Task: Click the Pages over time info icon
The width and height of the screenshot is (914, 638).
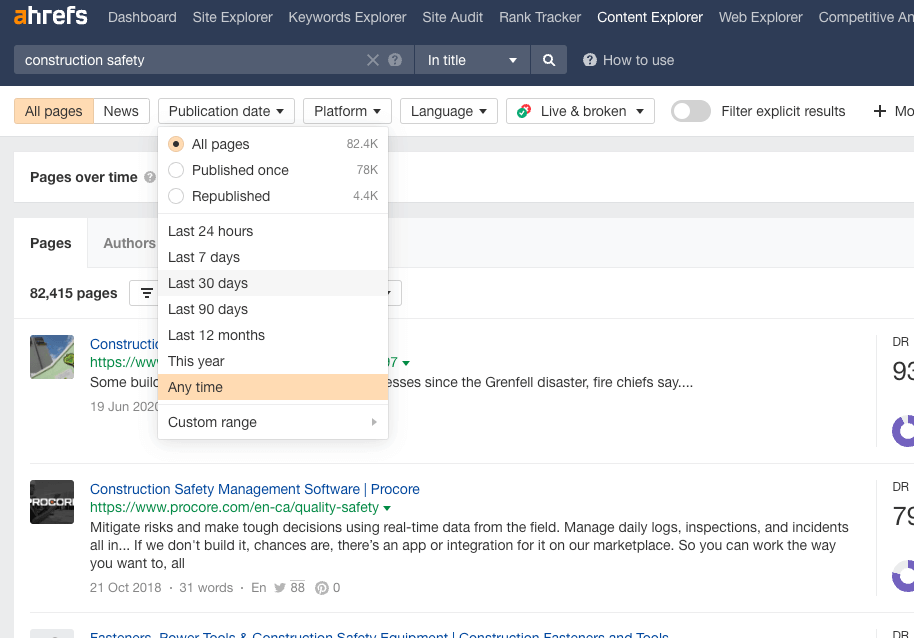Action: 150,177
